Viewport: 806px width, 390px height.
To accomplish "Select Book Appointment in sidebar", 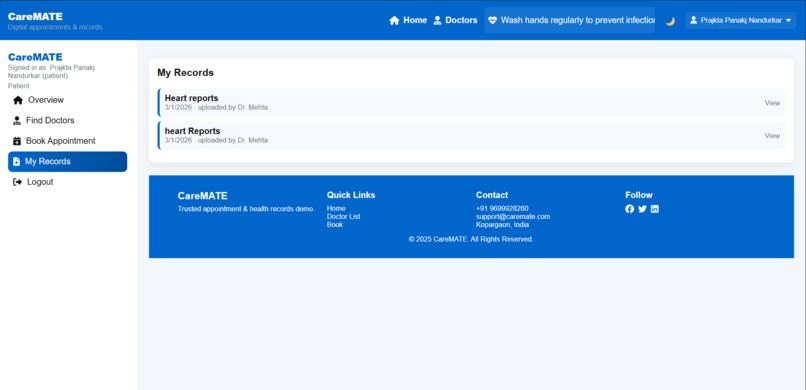I will (67, 141).
